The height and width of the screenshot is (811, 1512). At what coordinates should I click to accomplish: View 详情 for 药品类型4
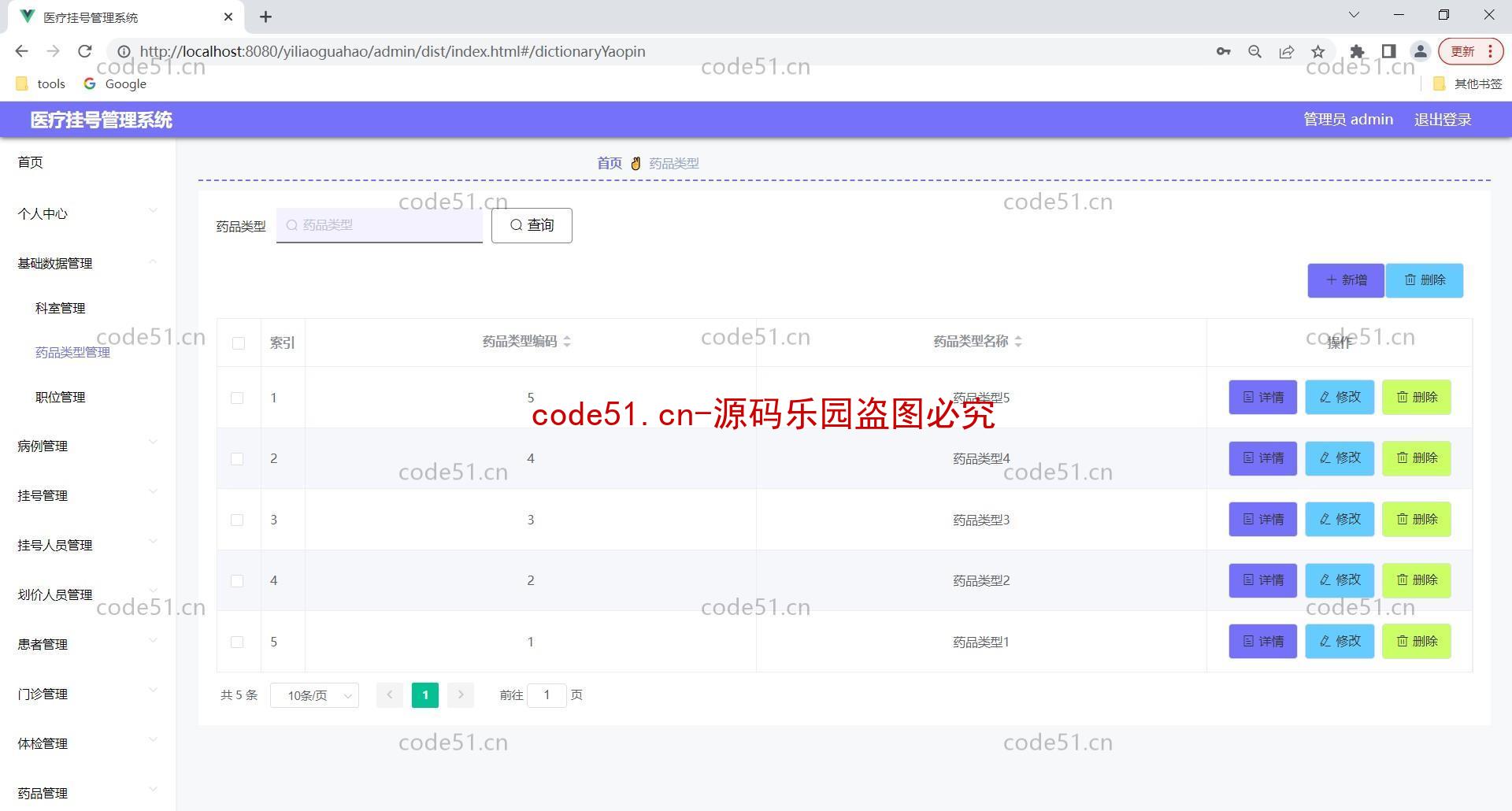tap(1263, 458)
